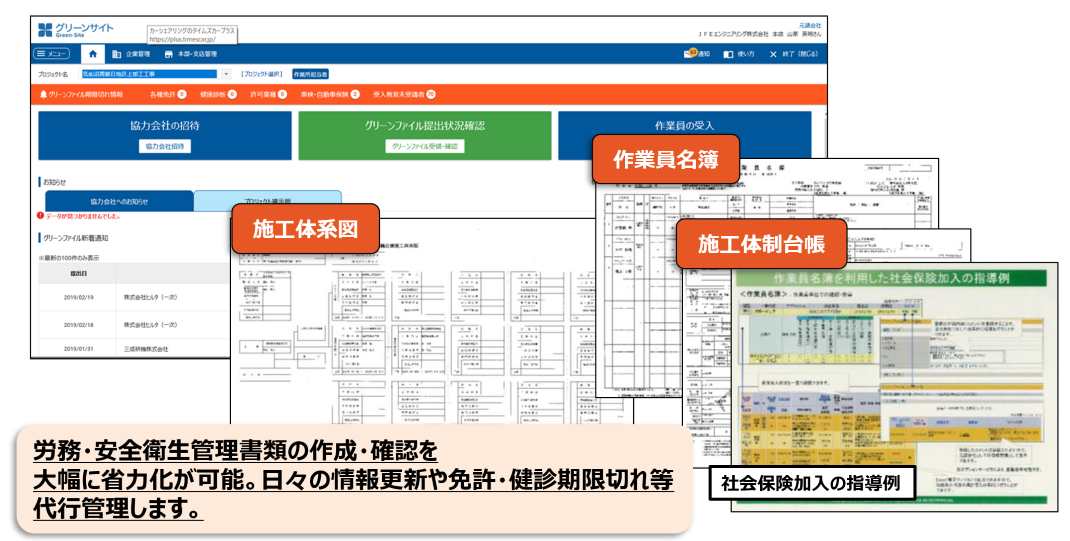Viewport: 1070px width, 541px height.
Task: Click the 提出日 column header
Action: [78, 273]
